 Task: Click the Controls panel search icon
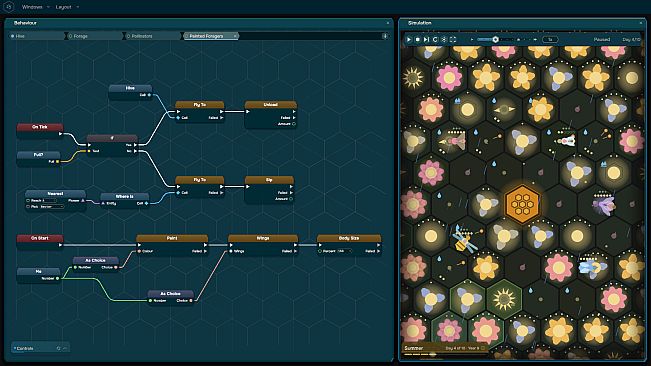(x=59, y=348)
